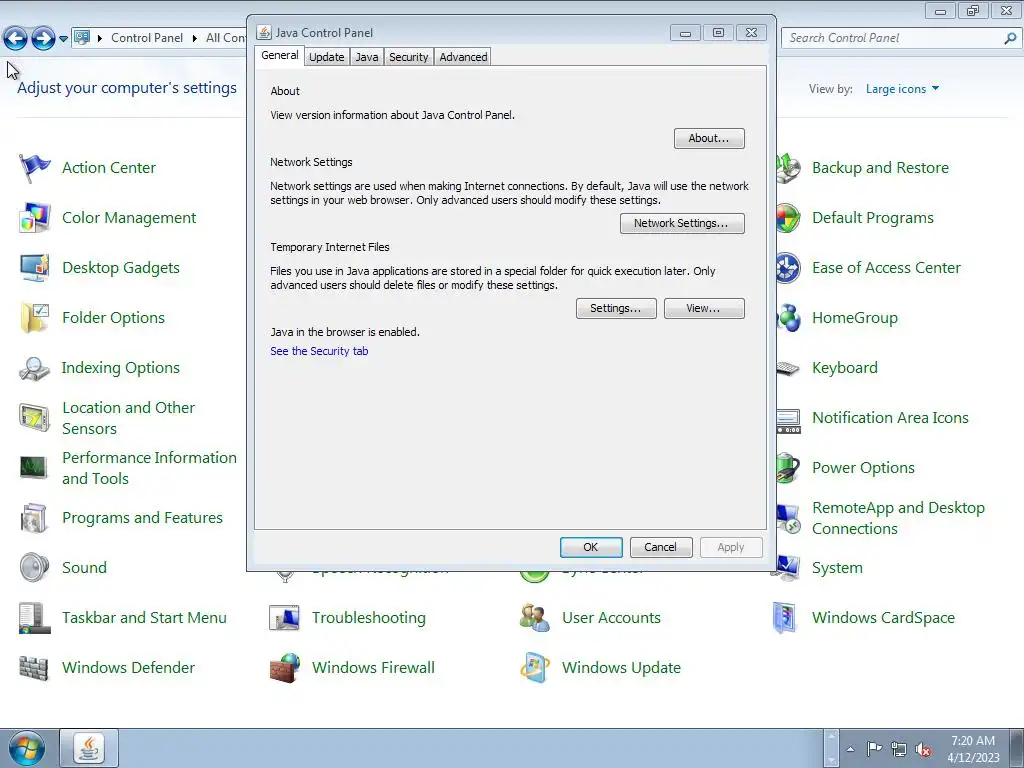This screenshot has height=768, width=1024.
Task: Open RemoteApp and Desktop Connections link
Action: [x=898, y=518]
